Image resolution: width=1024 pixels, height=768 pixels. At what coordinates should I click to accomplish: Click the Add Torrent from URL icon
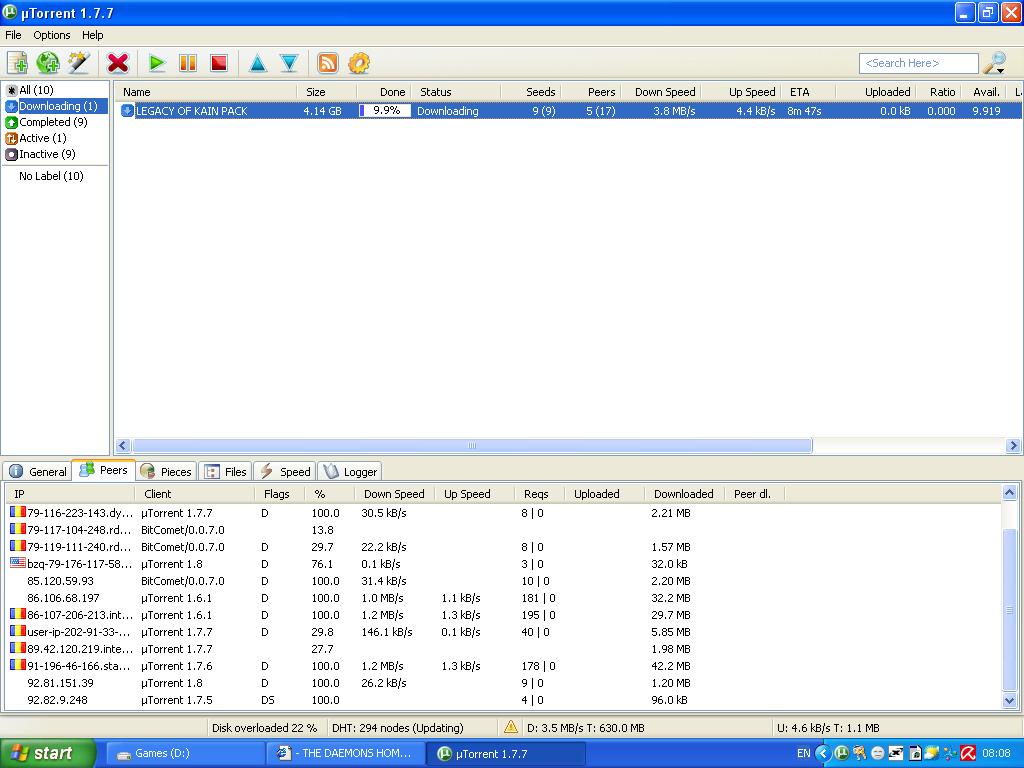click(48, 63)
